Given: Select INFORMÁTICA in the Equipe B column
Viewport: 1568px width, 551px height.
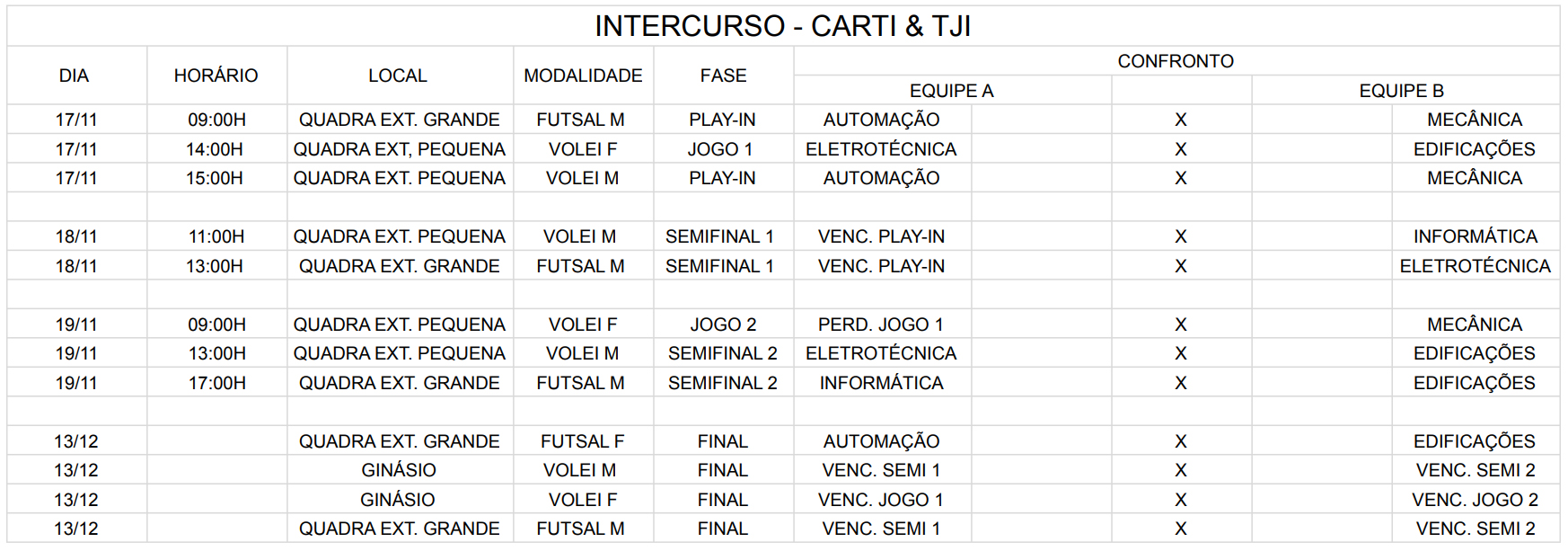Looking at the screenshot, I should click(x=1475, y=236).
